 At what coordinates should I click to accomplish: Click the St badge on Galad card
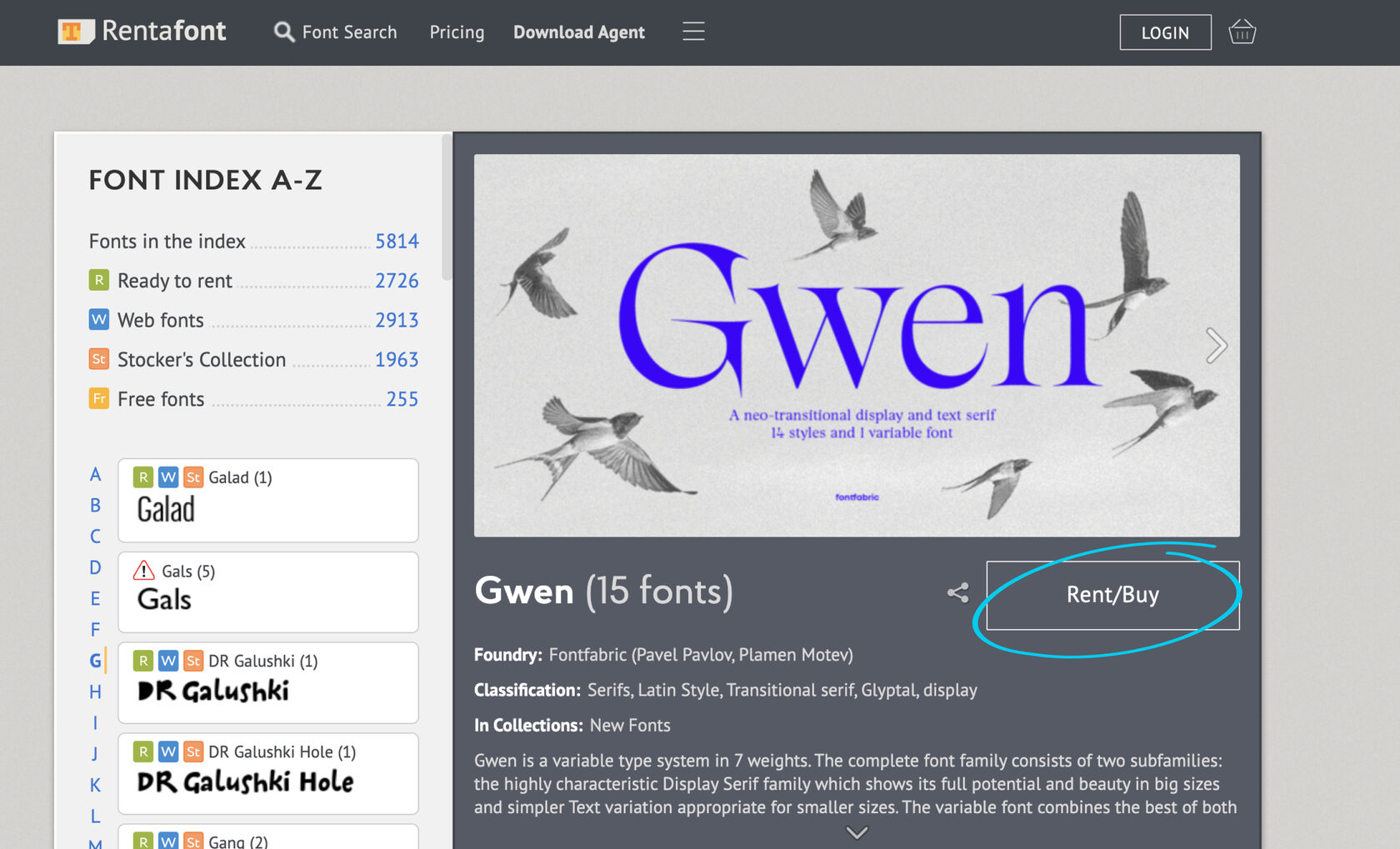[x=193, y=477]
